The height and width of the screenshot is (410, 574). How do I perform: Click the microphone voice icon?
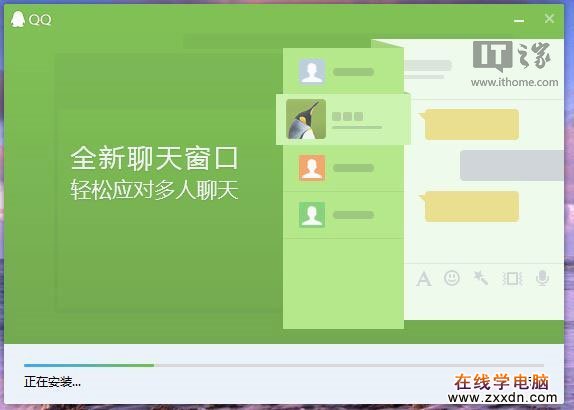[543, 278]
